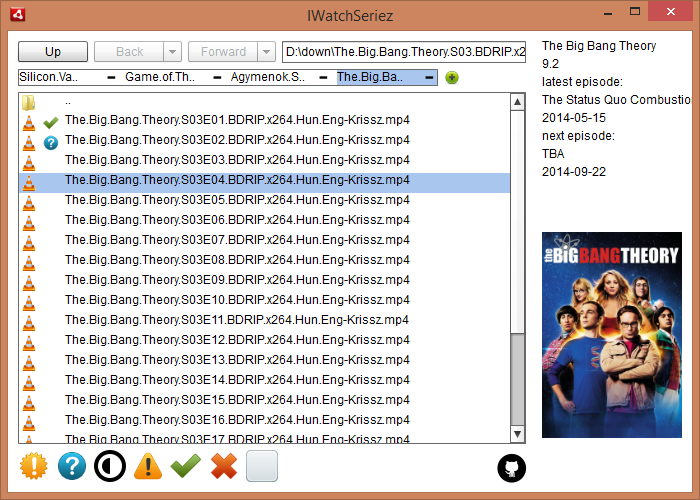Select The.Big.Bang.Theory.S03E14 file name
Screen dimensions: 700x500
point(237,379)
